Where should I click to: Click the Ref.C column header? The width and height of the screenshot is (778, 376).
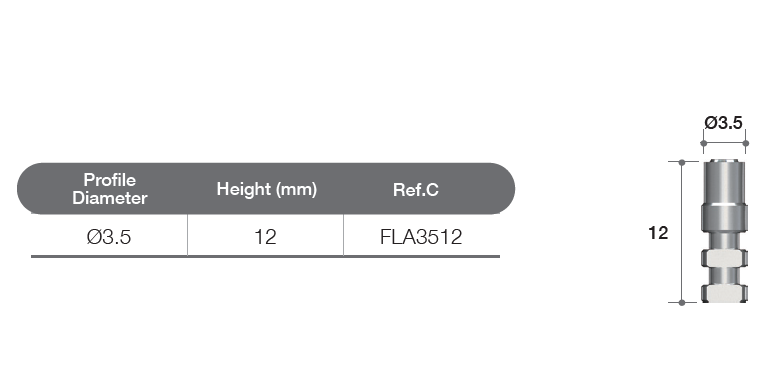[416, 189]
